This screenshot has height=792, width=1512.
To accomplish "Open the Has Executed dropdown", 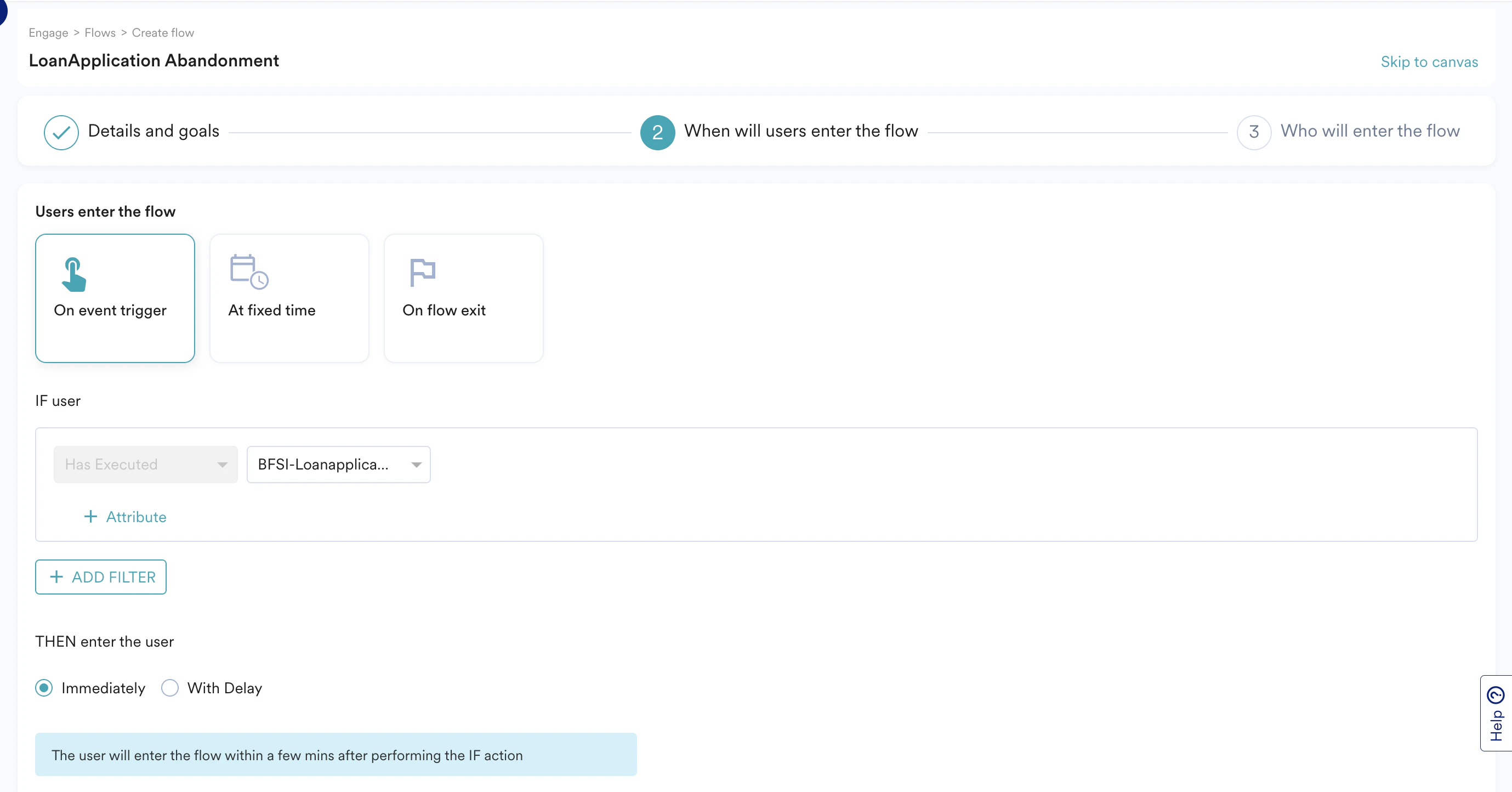I will (146, 465).
